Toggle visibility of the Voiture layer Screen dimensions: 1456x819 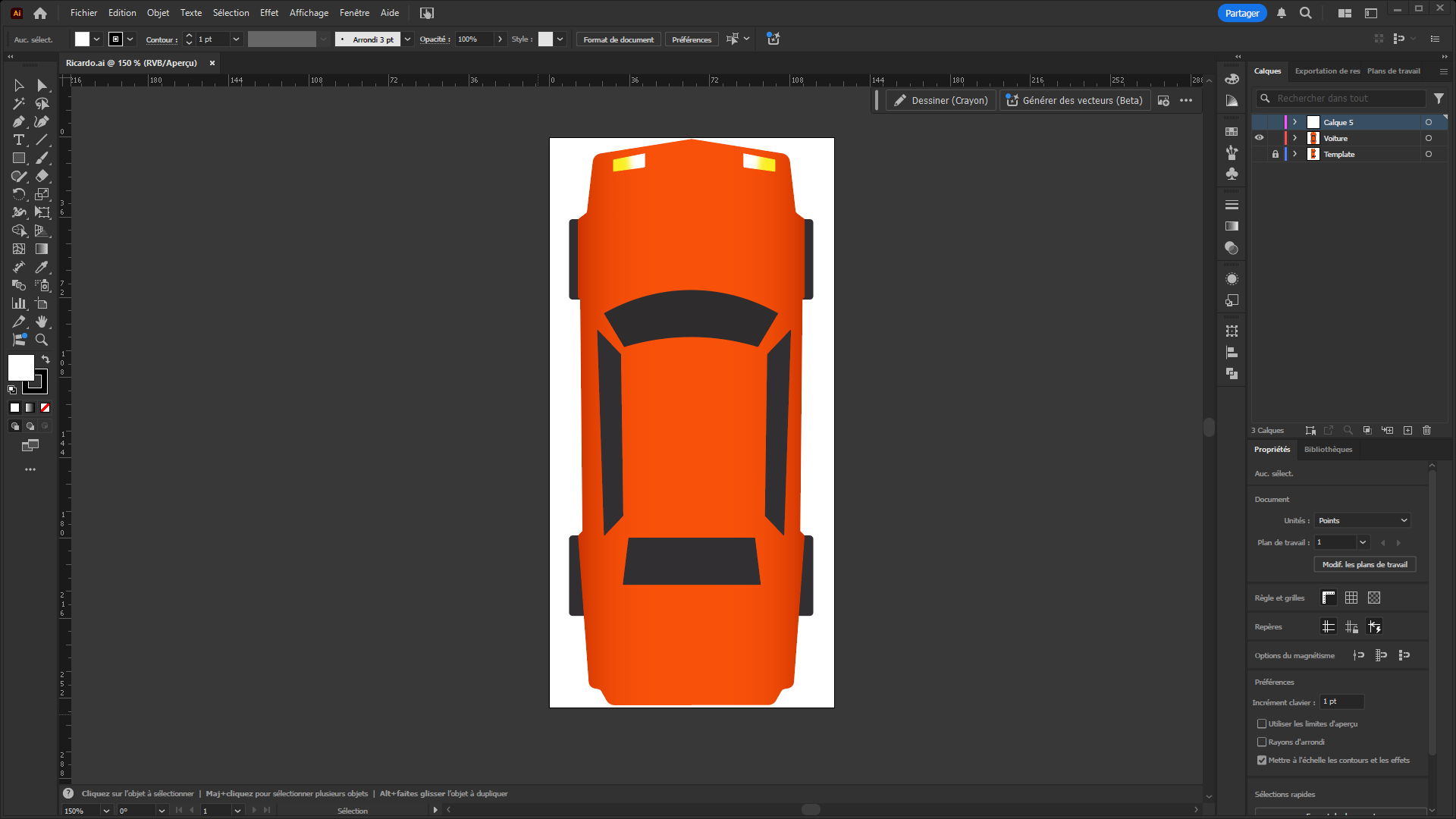coord(1259,138)
